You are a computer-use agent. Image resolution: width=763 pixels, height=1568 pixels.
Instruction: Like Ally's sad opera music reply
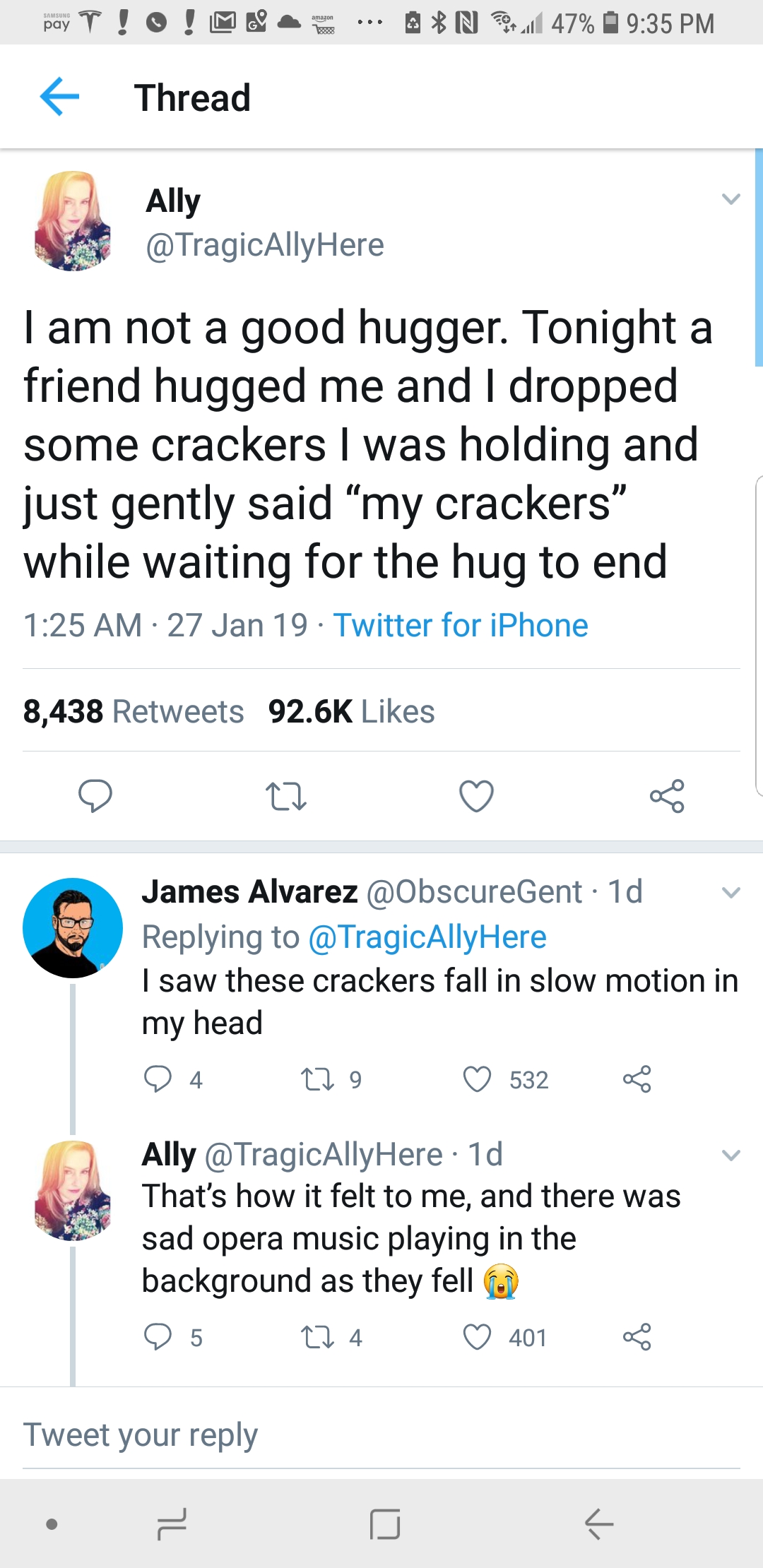[x=478, y=1337]
